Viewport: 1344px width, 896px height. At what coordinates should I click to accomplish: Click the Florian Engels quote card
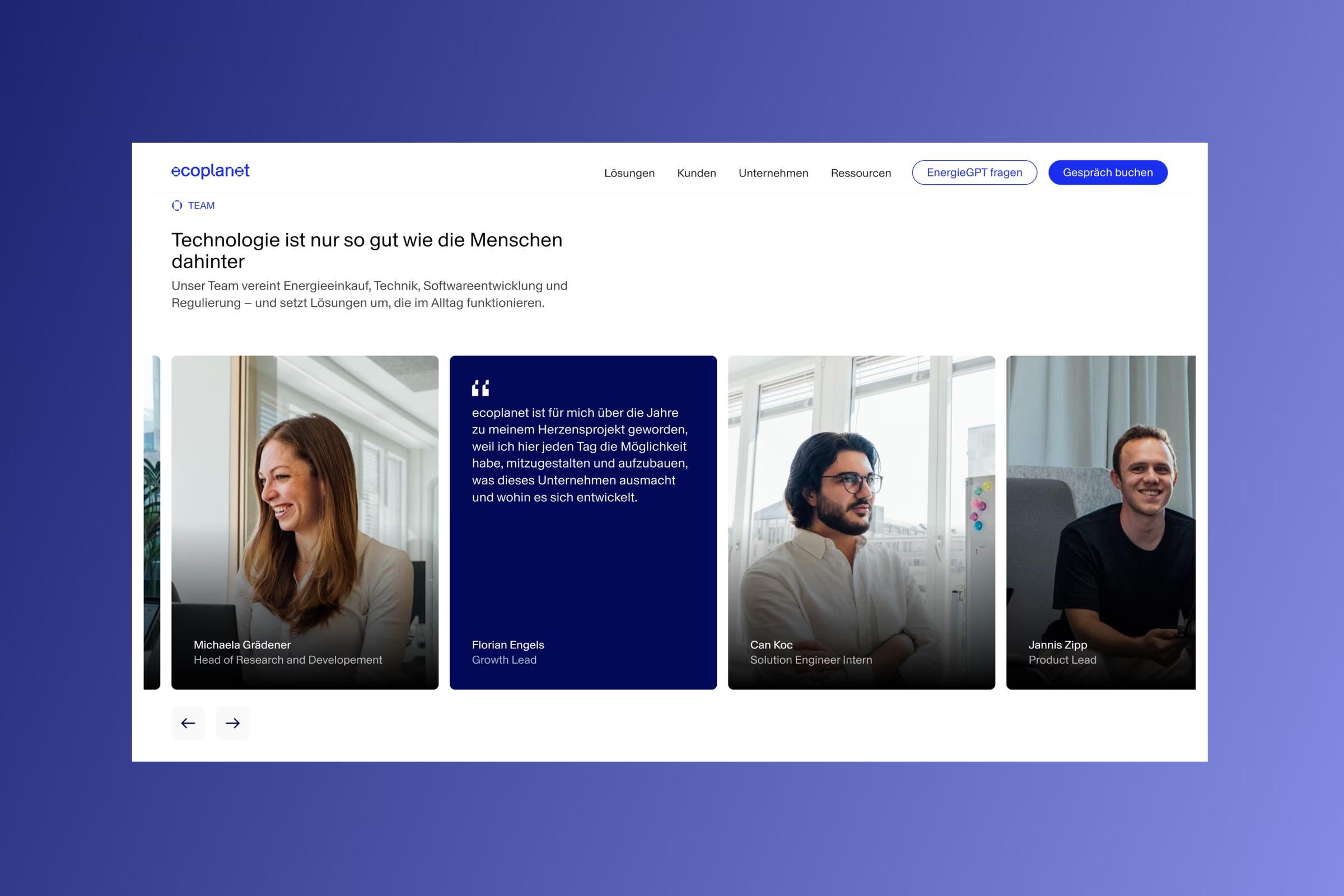(584, 522)
